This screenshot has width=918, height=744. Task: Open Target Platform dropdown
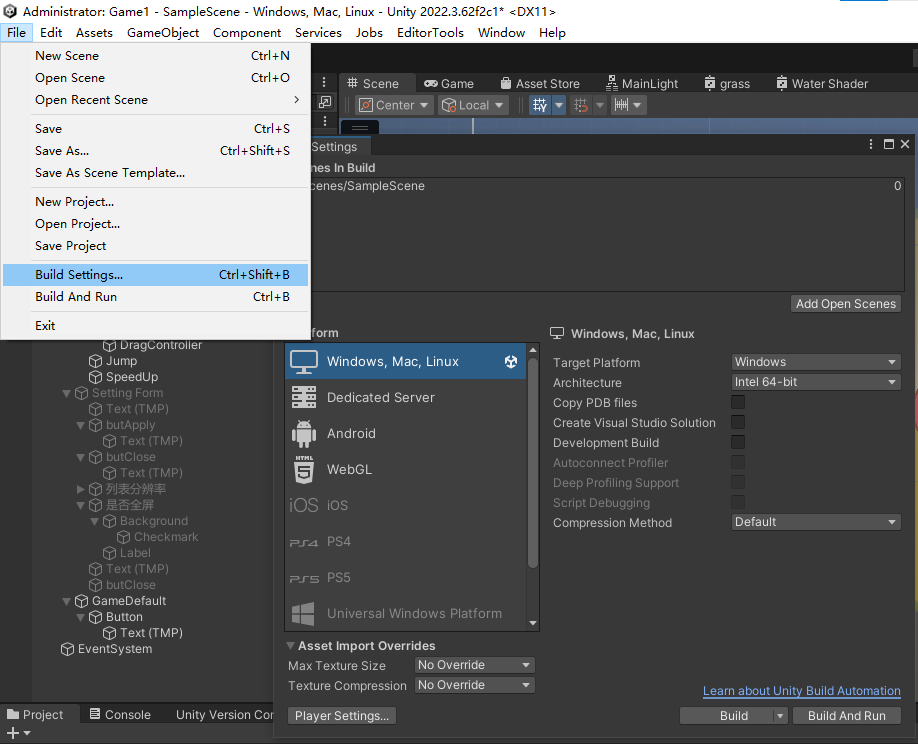point(816,362)
